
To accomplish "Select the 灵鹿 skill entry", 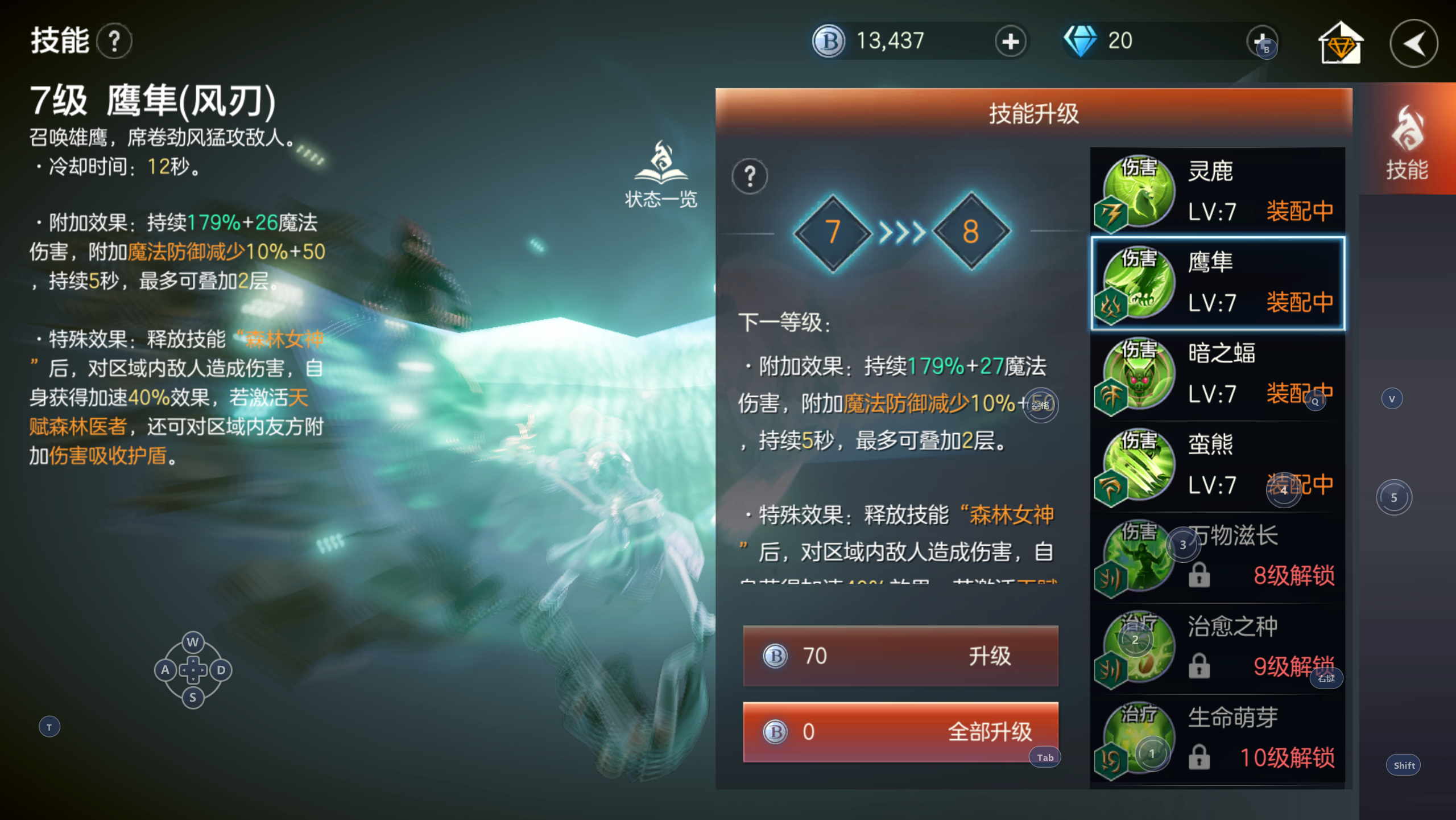I will pyautogui.click(x=1218, y=191).
